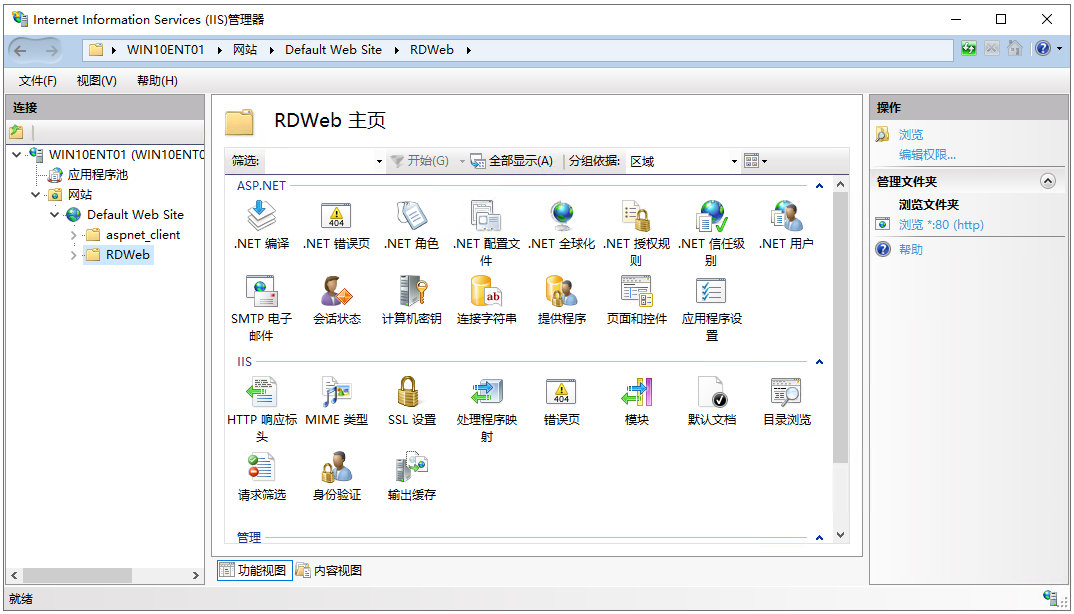
Task: Click the 连接 pane horizontal scrollbar
Action: (x=76, y=575)
